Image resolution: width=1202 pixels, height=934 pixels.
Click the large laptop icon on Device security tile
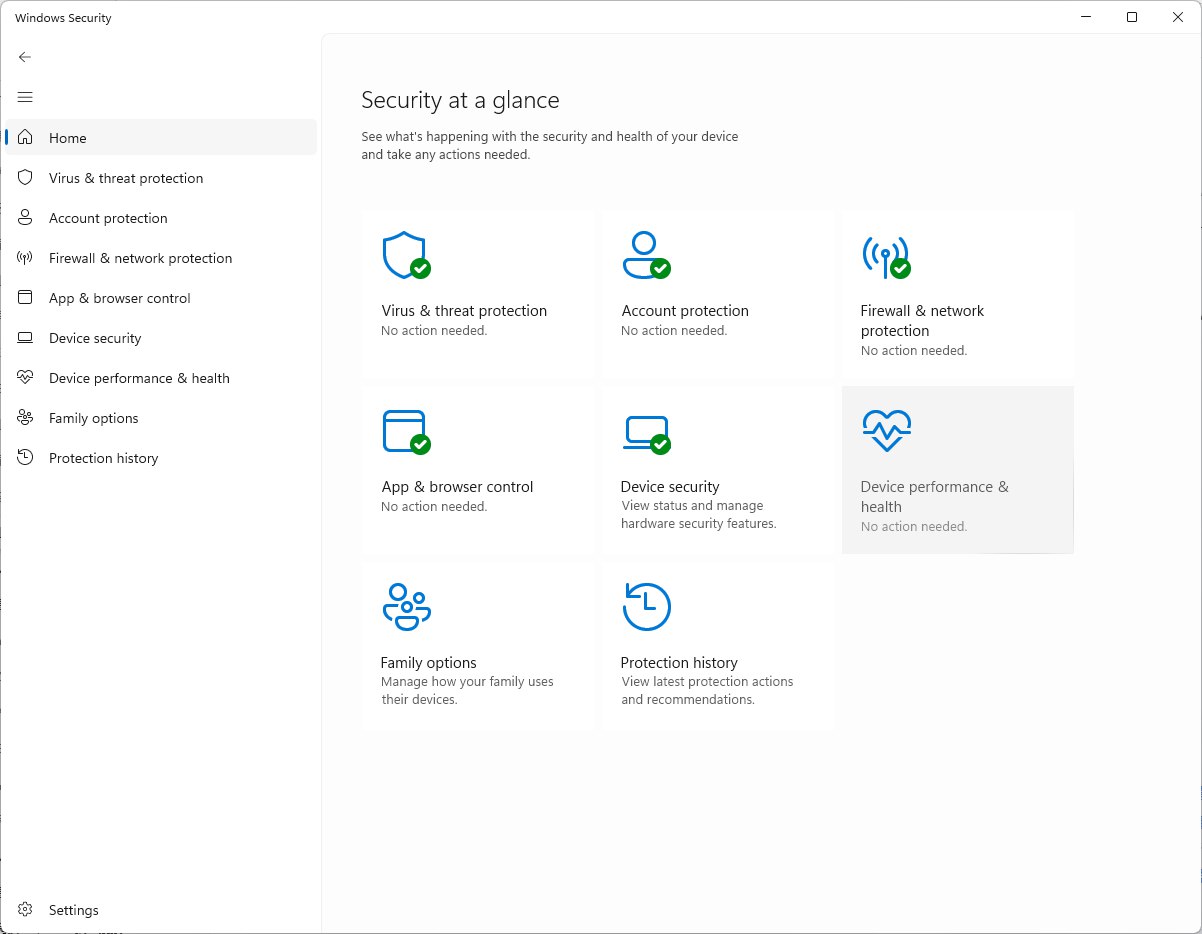pyautogui.click(x=645, y=433)
